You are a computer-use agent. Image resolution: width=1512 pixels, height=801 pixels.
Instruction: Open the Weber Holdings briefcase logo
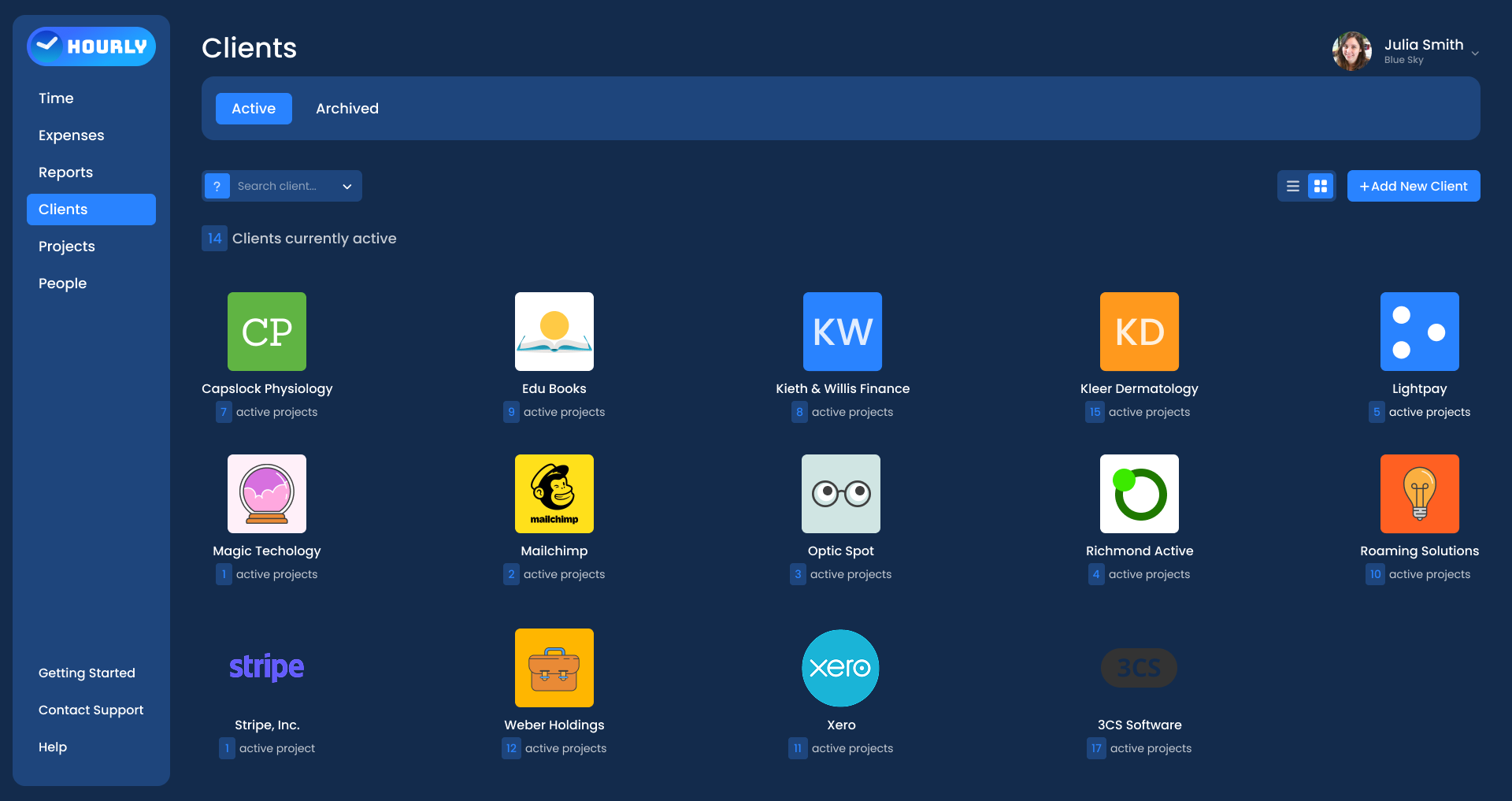click(554, 668)
